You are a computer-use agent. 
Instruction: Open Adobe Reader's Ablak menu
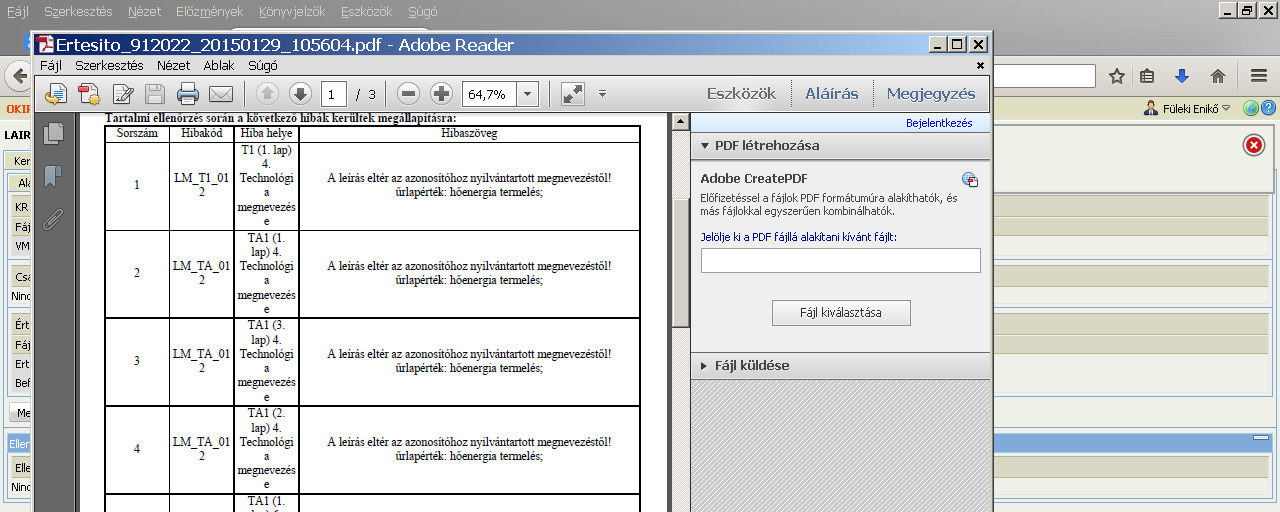219,65
